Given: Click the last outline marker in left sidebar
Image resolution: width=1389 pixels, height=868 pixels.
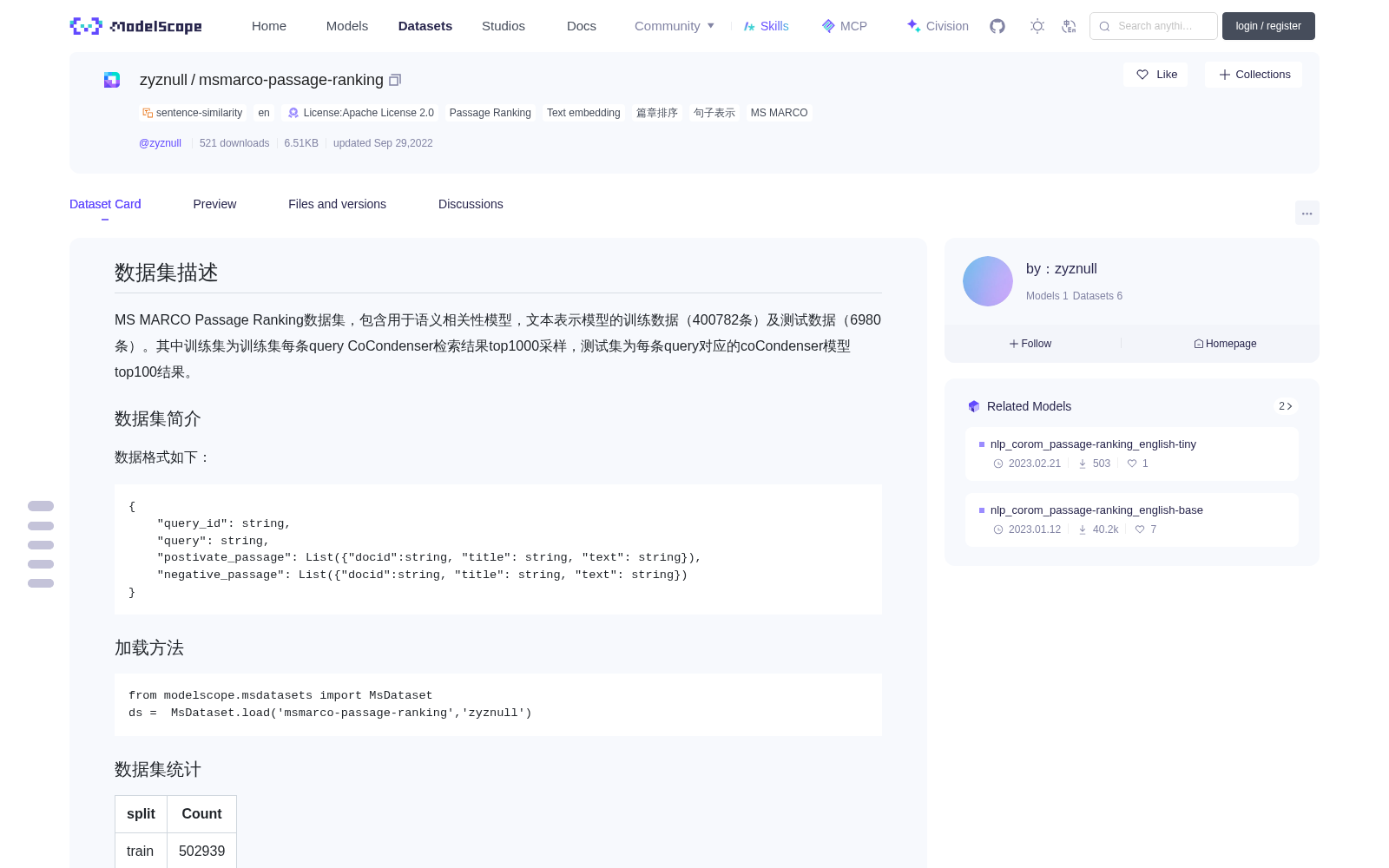Looking at the screenshot, I should [41, 583].
